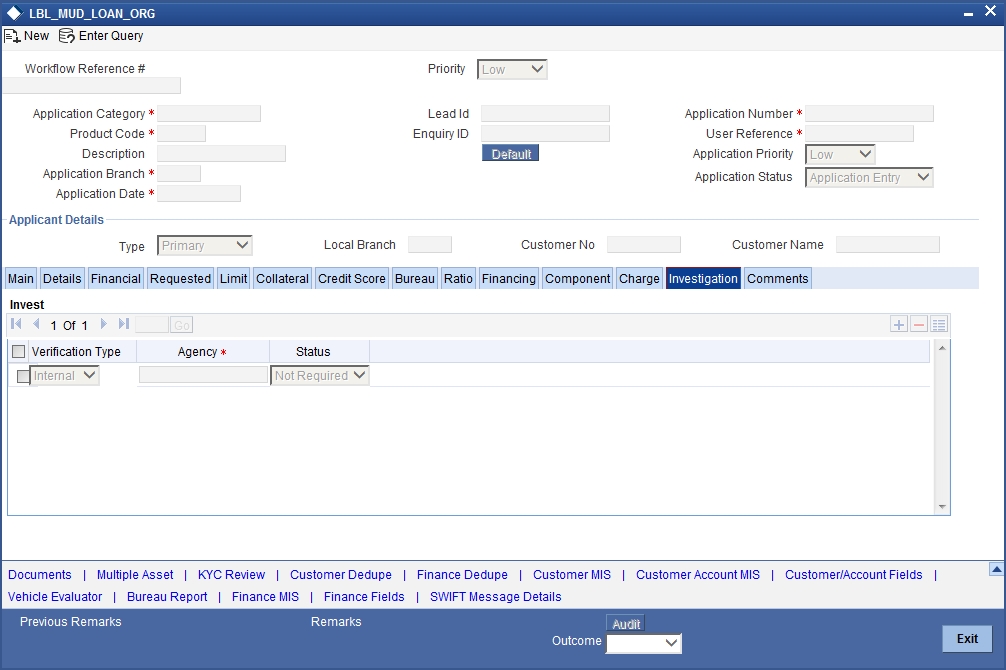
Task: Click the Enter Query icon
Action: [x=66, y=36]
